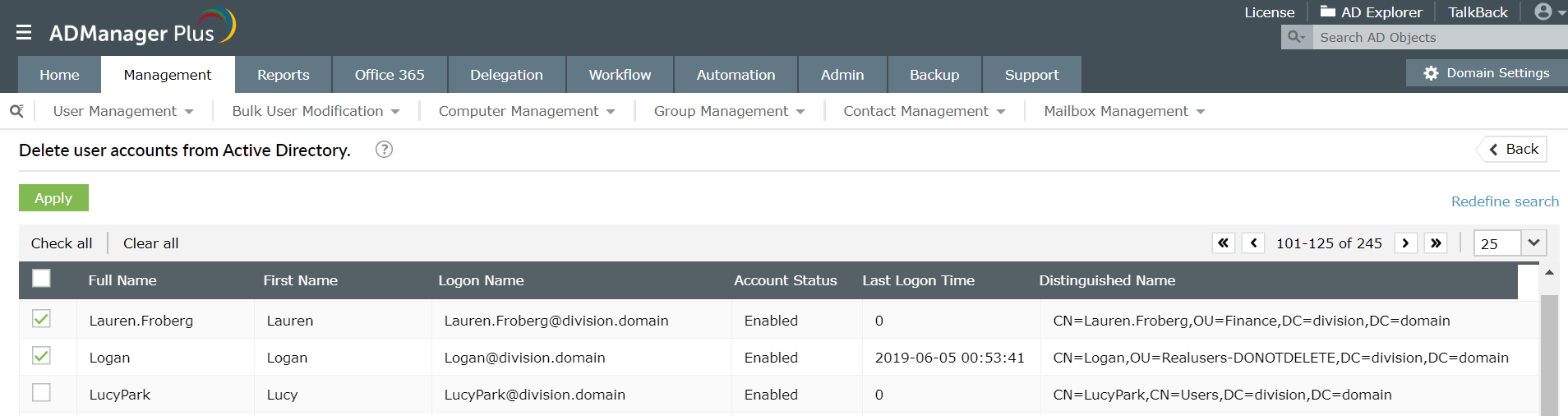Uncheck the Lauren.Froberg row checkbox
The height and width of the screenshot is (416, 1568).
pos(41,319)
